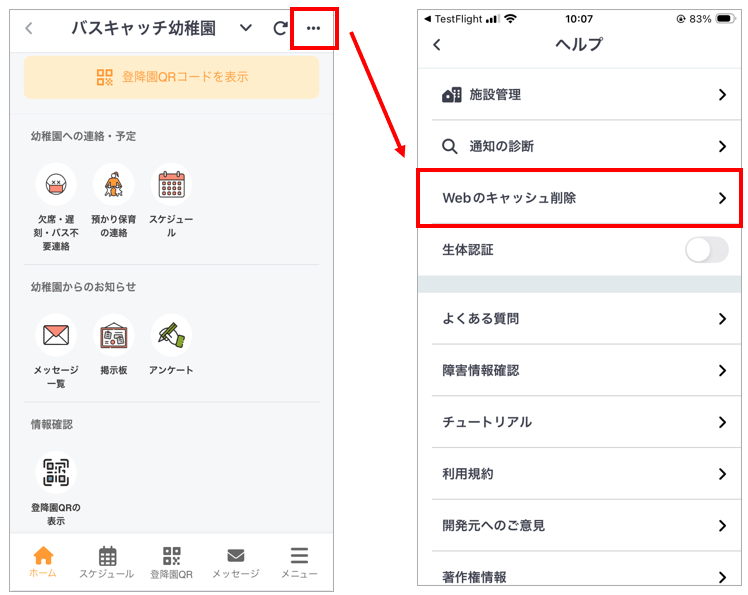Open the three-dot more menu

tap(313, 28)
